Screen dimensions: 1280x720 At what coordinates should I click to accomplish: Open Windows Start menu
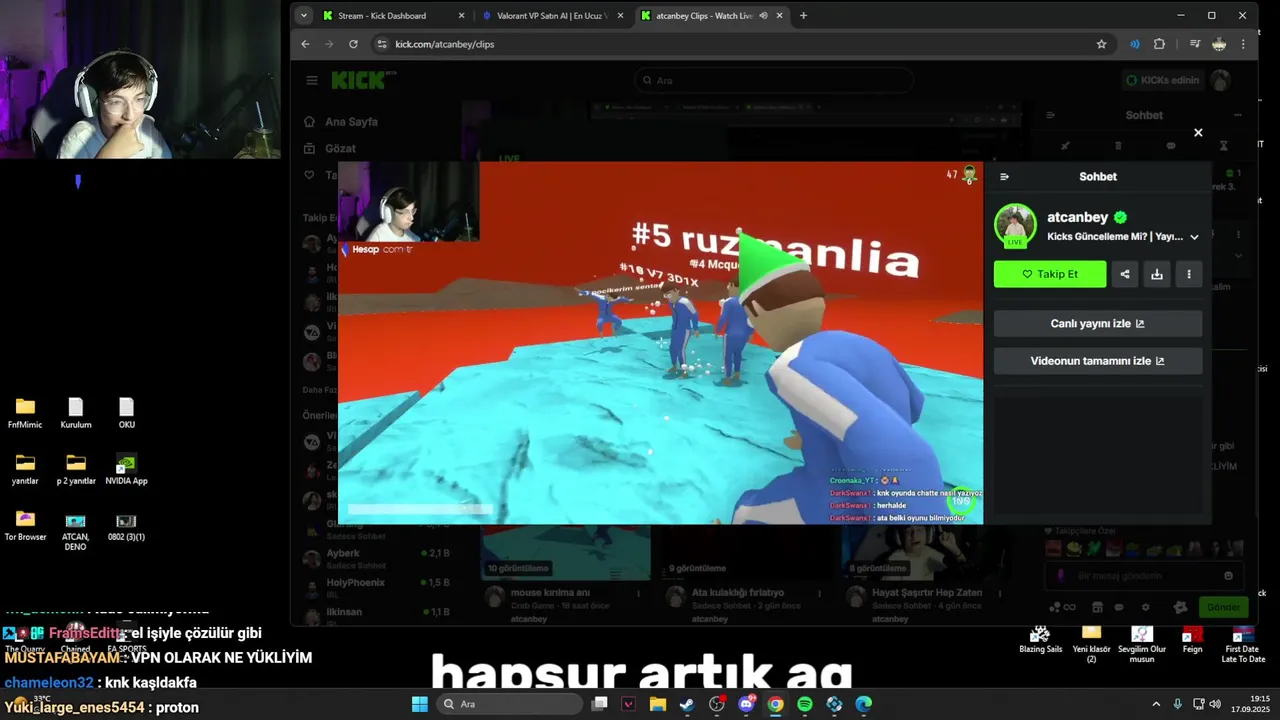[420, 704]
